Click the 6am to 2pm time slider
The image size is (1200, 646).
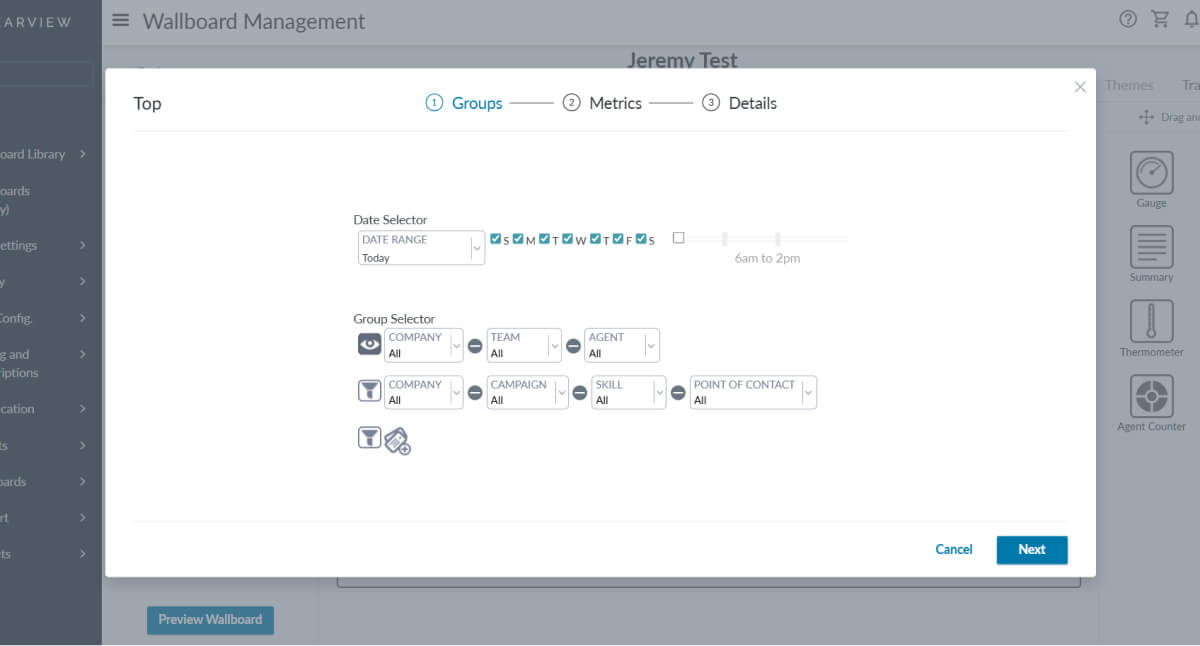point(767,239)
